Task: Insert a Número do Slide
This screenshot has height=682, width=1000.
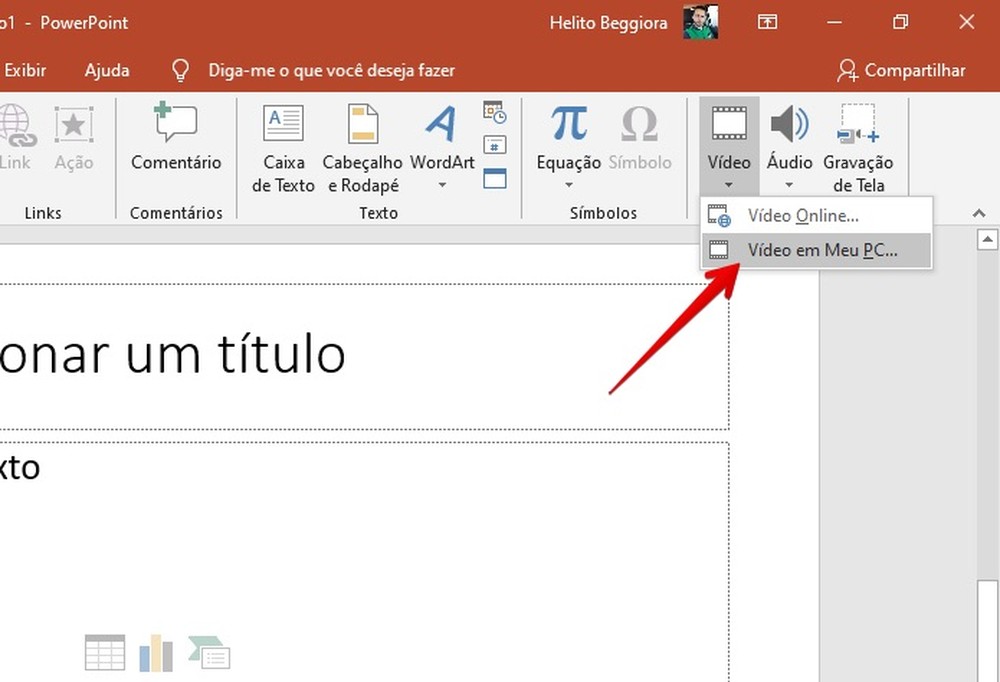Action: click(495, 146)
